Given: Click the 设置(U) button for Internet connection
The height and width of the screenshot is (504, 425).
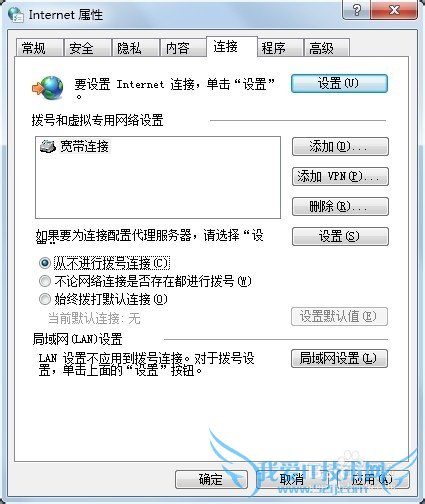Looking at the screenshot, I should point(339,83).
